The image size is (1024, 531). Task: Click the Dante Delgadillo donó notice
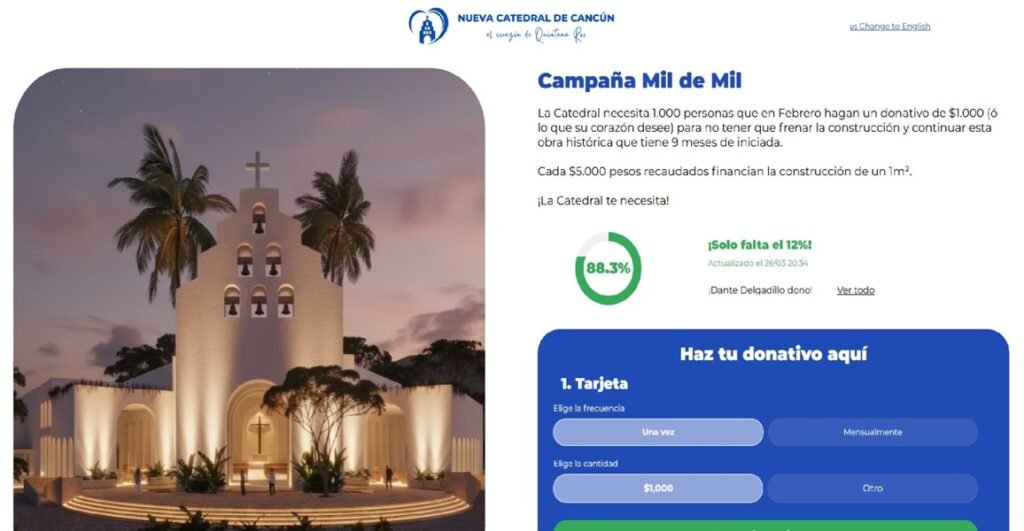(x=760, y=291)
